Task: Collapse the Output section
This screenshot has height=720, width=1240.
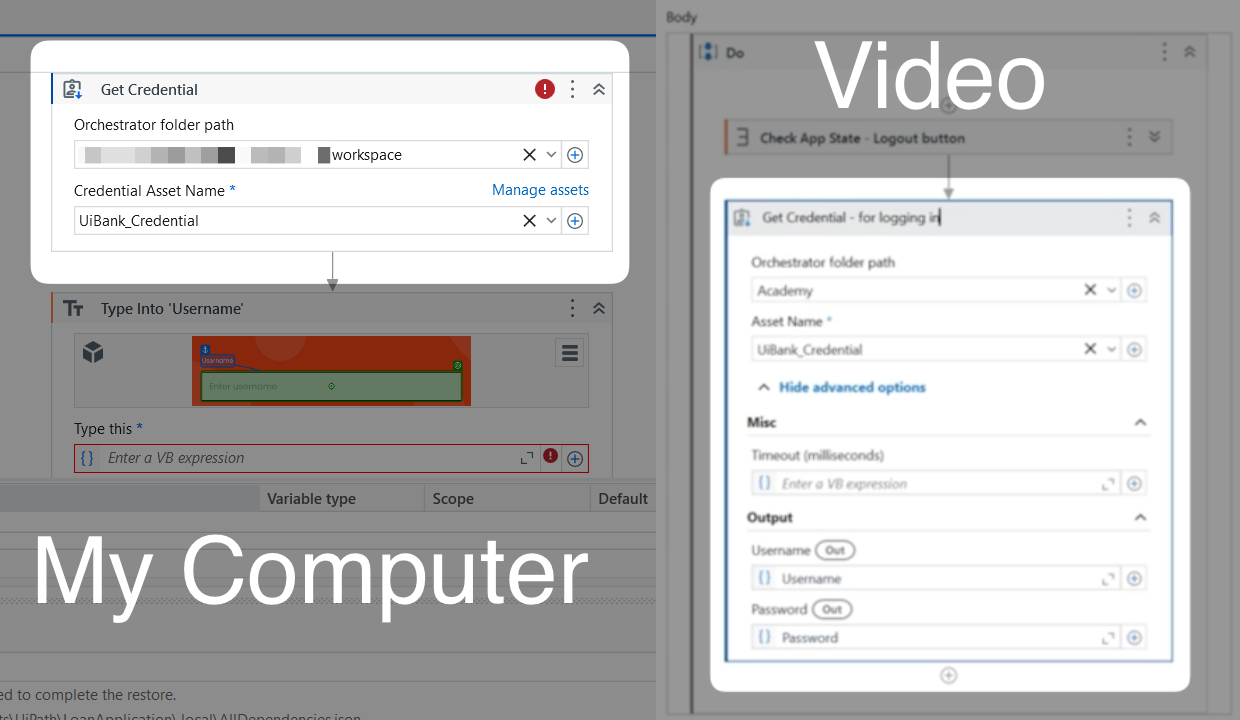Action: 1140,518
